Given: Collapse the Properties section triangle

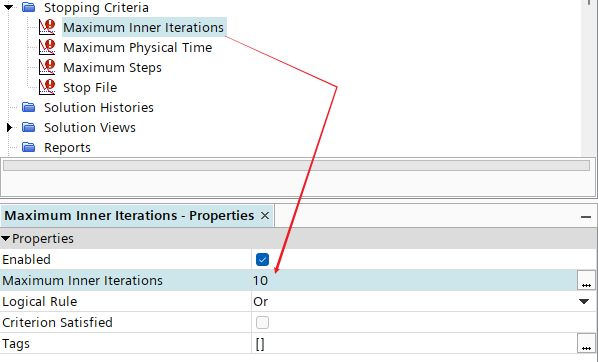Looking at the screenshot, I should pos(5,239).
